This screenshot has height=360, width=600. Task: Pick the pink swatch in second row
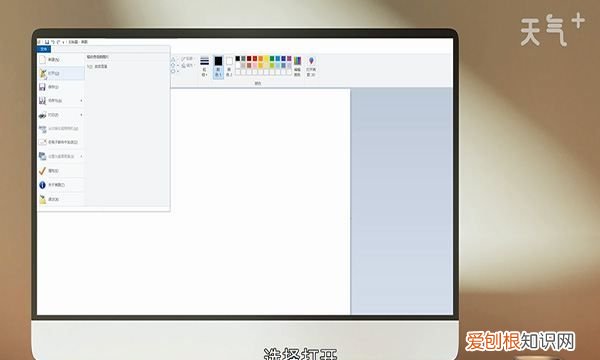[255, 65]
